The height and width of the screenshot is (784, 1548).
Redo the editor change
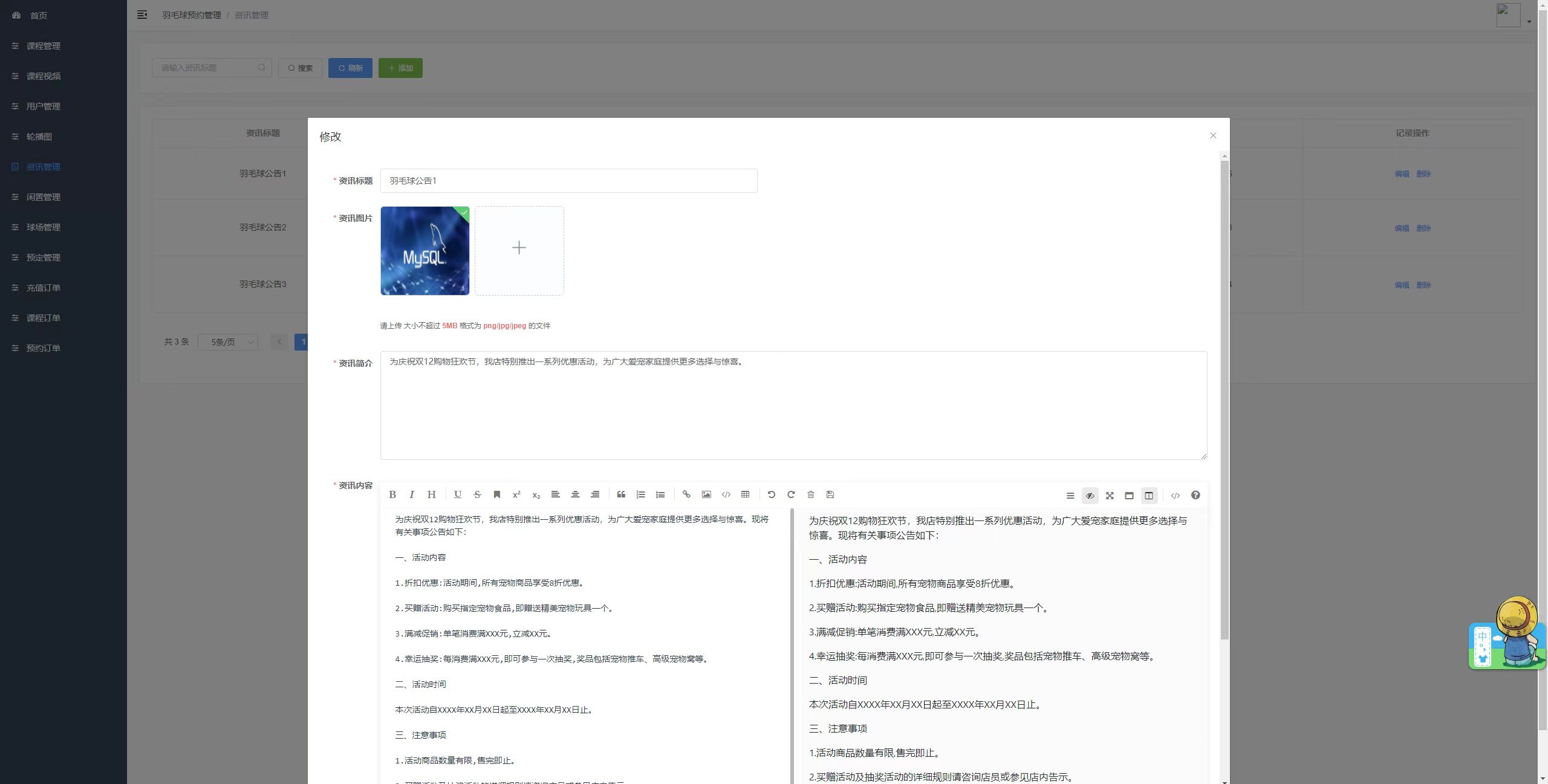pyautogui.click(x=791, y=494)
